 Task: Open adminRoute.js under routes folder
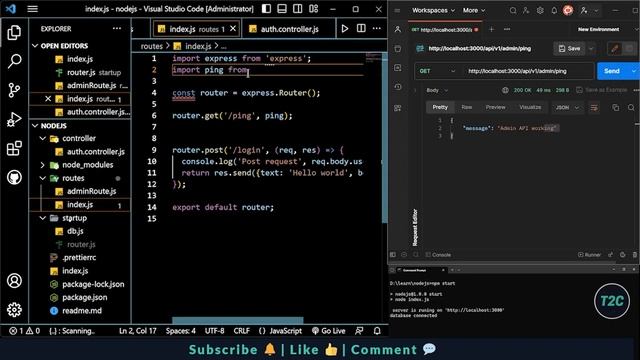point(91,191)
